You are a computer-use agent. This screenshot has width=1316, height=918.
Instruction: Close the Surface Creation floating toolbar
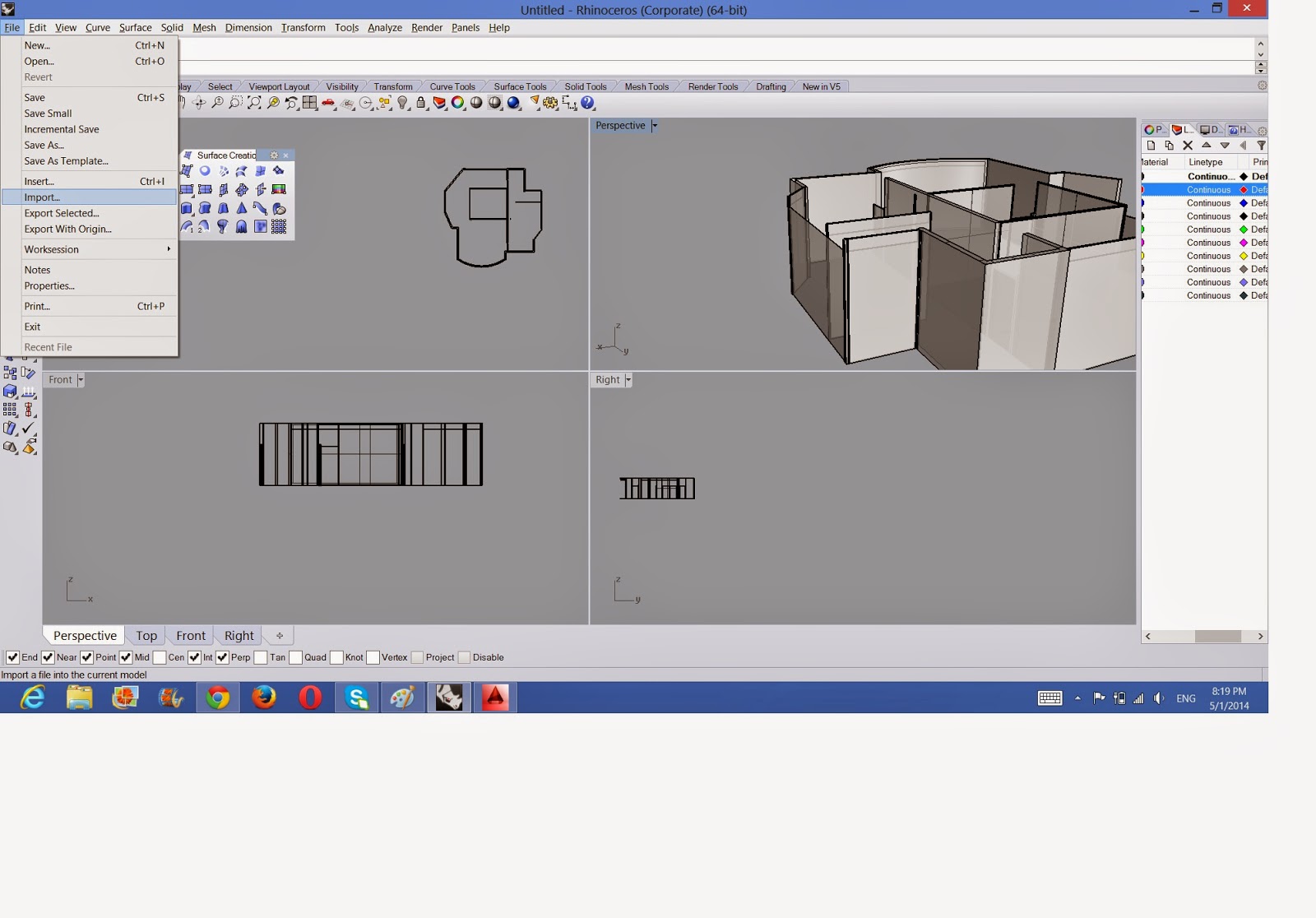286,155
